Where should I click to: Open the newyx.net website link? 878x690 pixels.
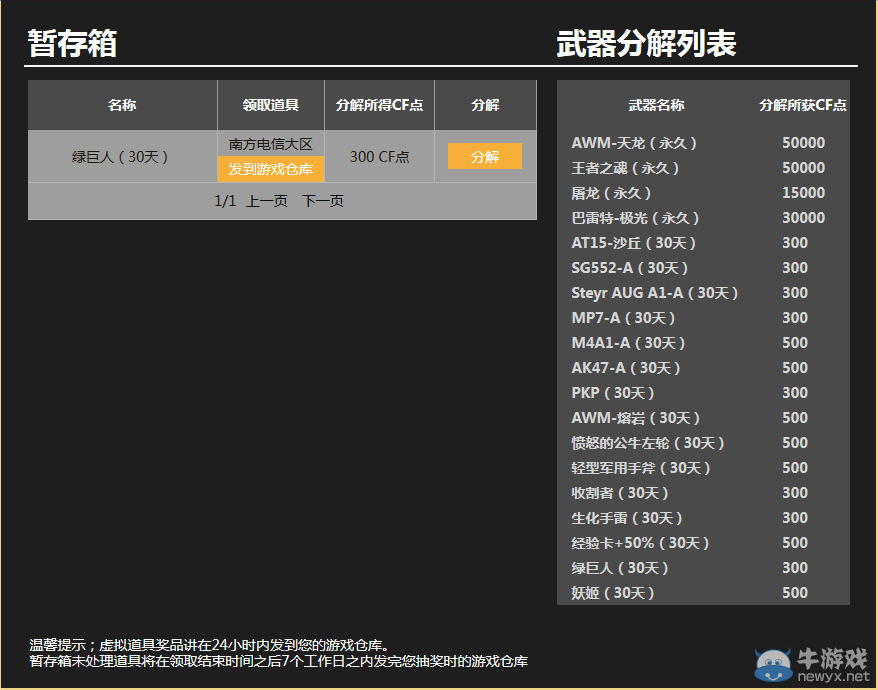tap(832, 679)
